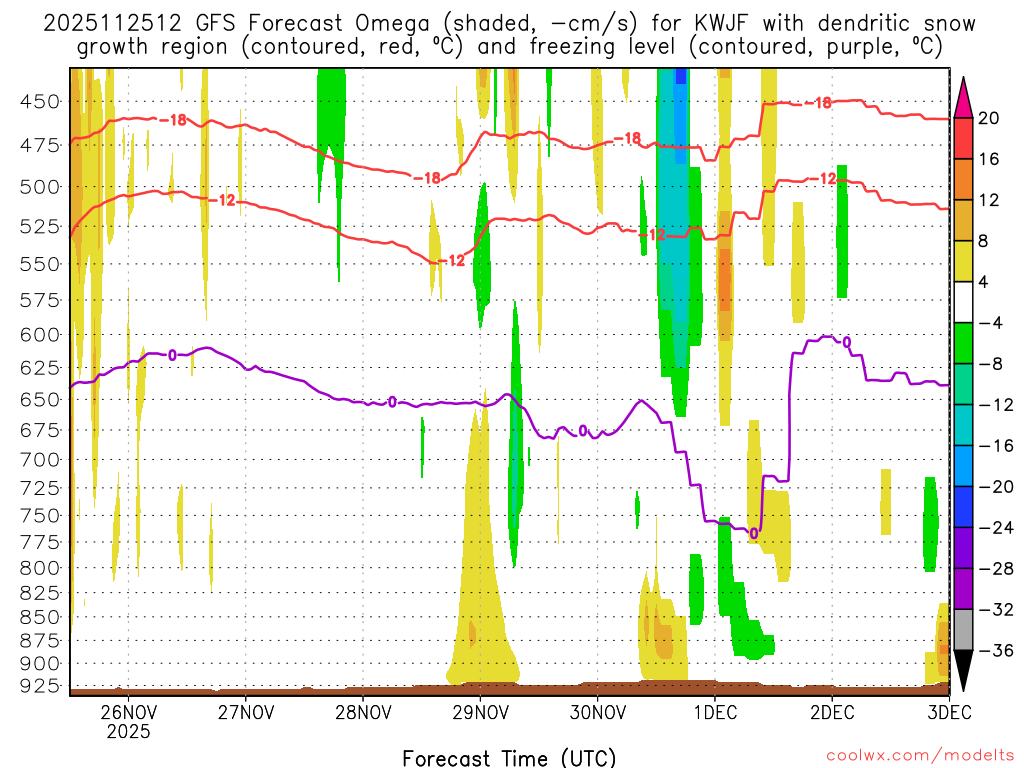
Task: Click the 475 pressure level label
Action: point(40,145)
